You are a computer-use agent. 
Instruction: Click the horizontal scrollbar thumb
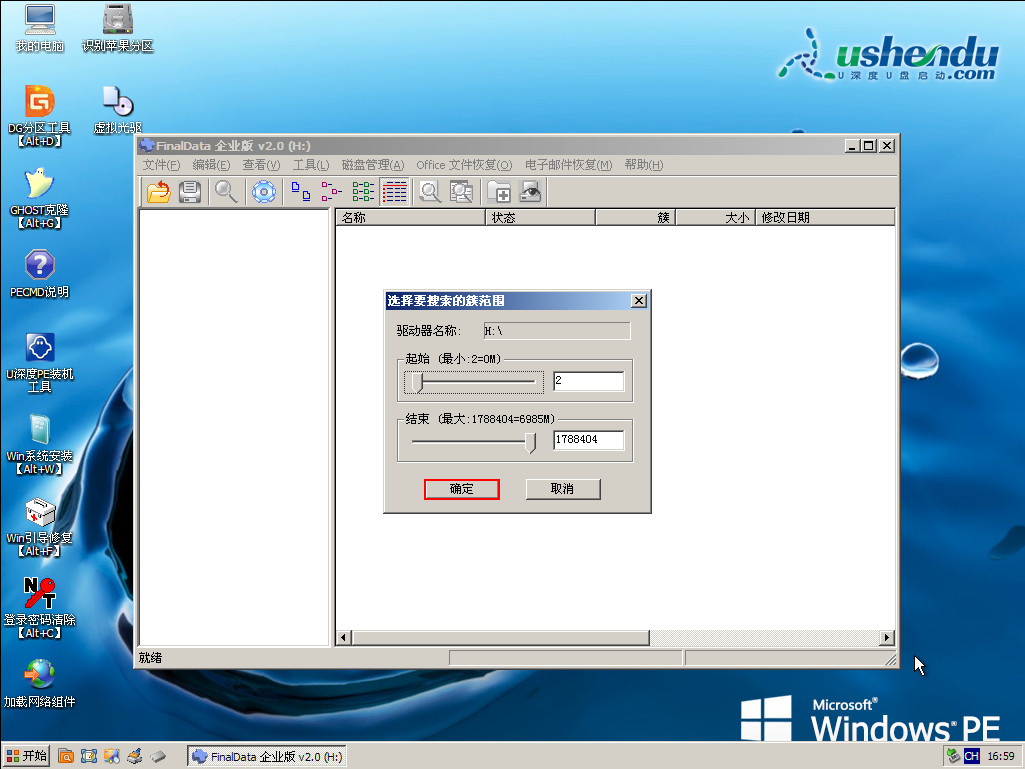click(501, 638)
